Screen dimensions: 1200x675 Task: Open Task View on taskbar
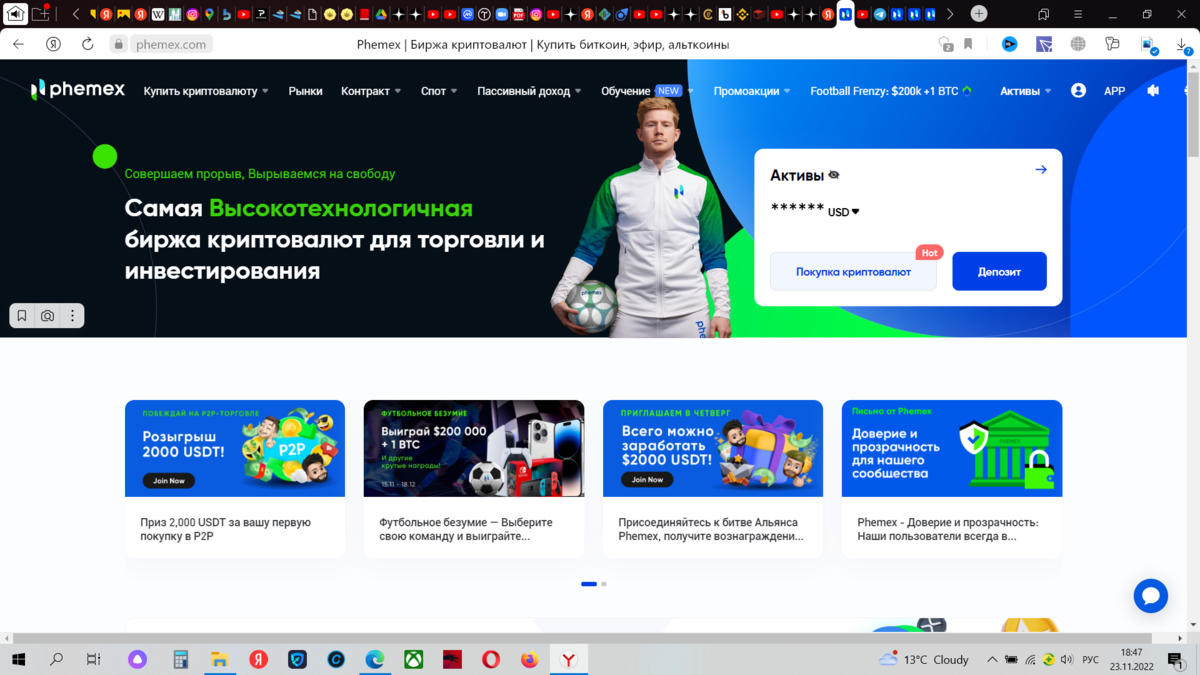pyautogui.click(x=94, y=660)
